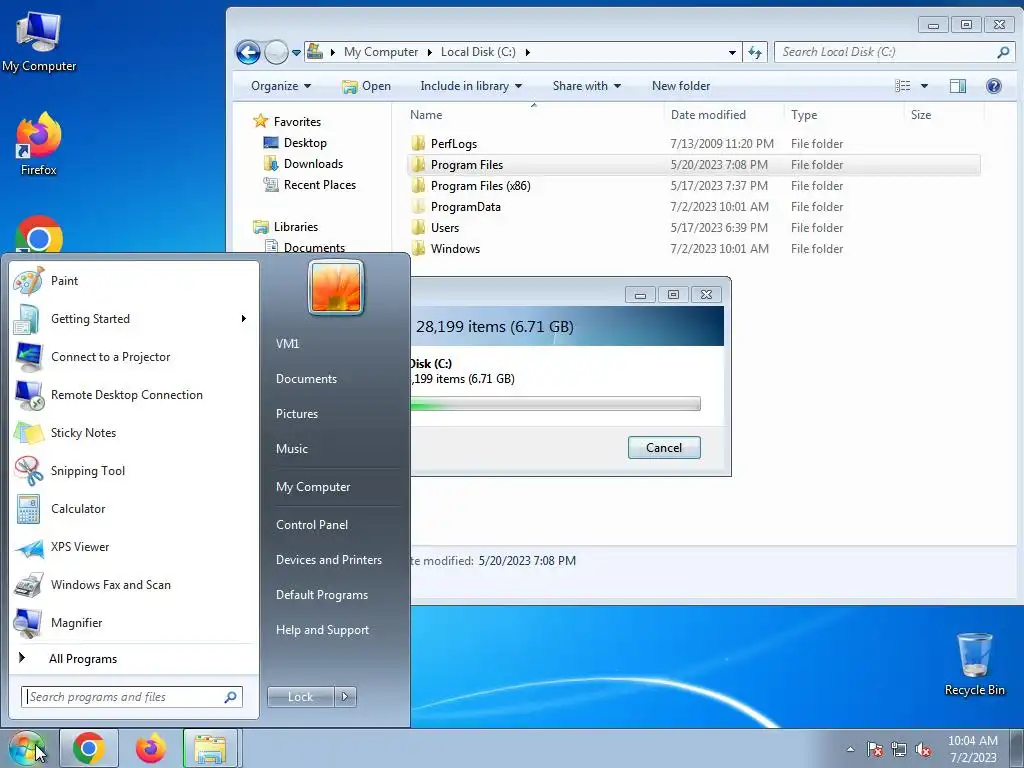The height and width of the screenshot is (768, 1024).
Task: Open Organize dropdown menu
Action: (x=281, y=86)
